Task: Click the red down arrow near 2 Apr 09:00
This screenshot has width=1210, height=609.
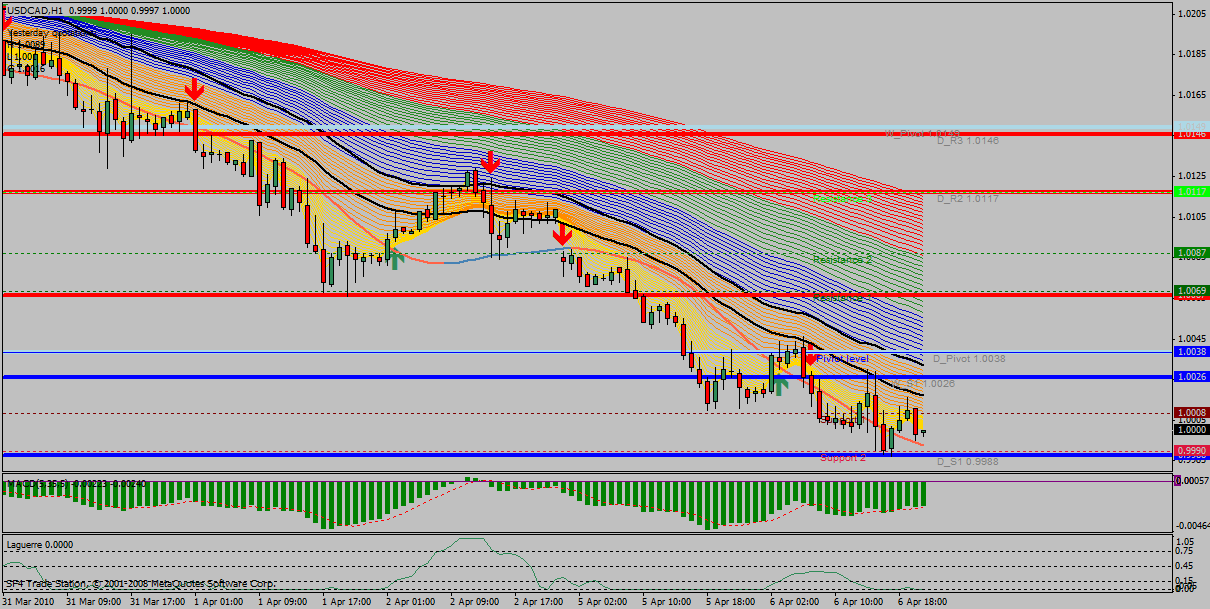Action: (490, 162)
